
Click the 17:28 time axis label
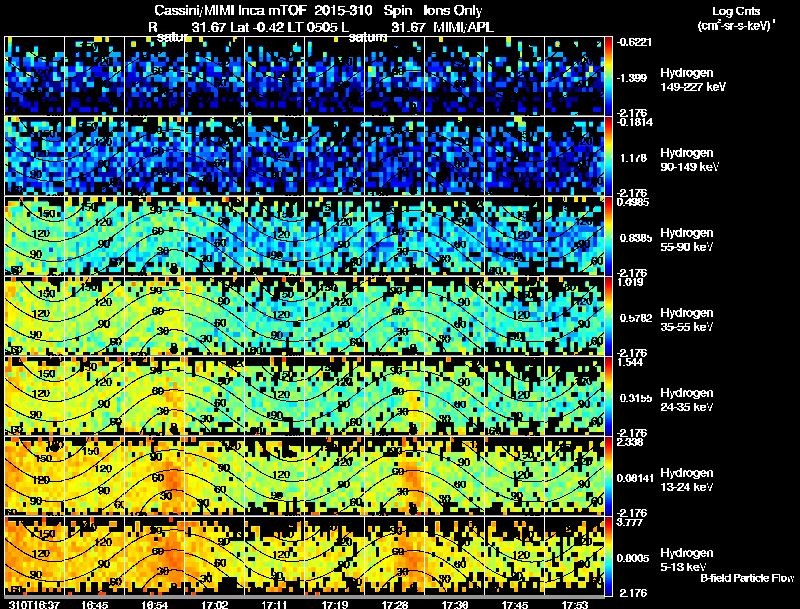tap(395, 605)
